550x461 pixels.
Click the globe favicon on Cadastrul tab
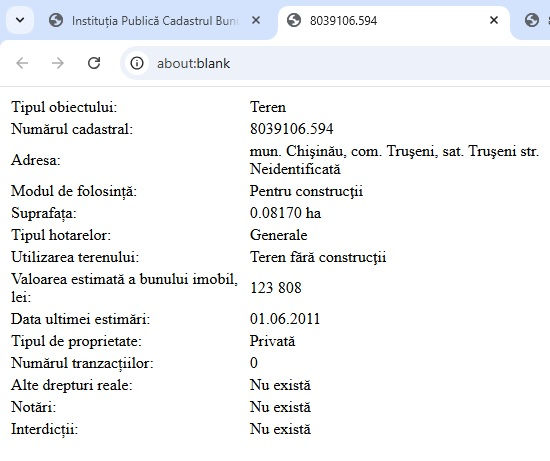click(x=56, y=20)
